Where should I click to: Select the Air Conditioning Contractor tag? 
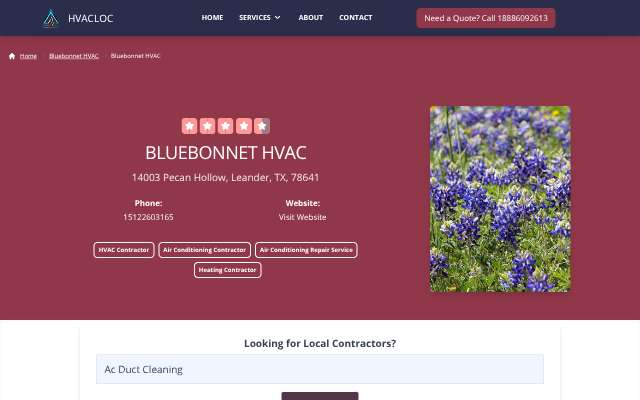coord(204,250)
